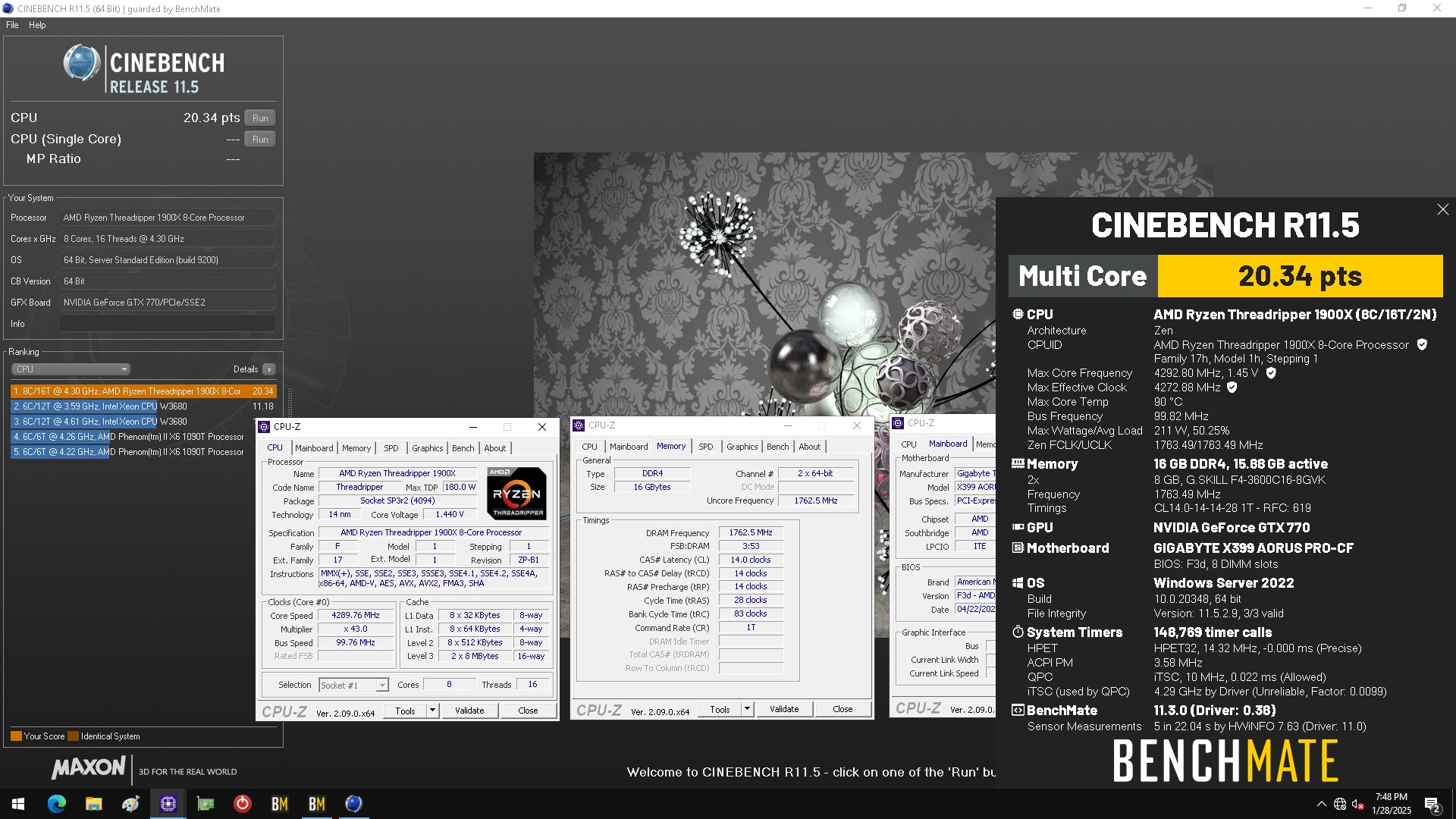Click the GPU icon in BenchMate panel
1456x819 pixels.
(1018, 527)
